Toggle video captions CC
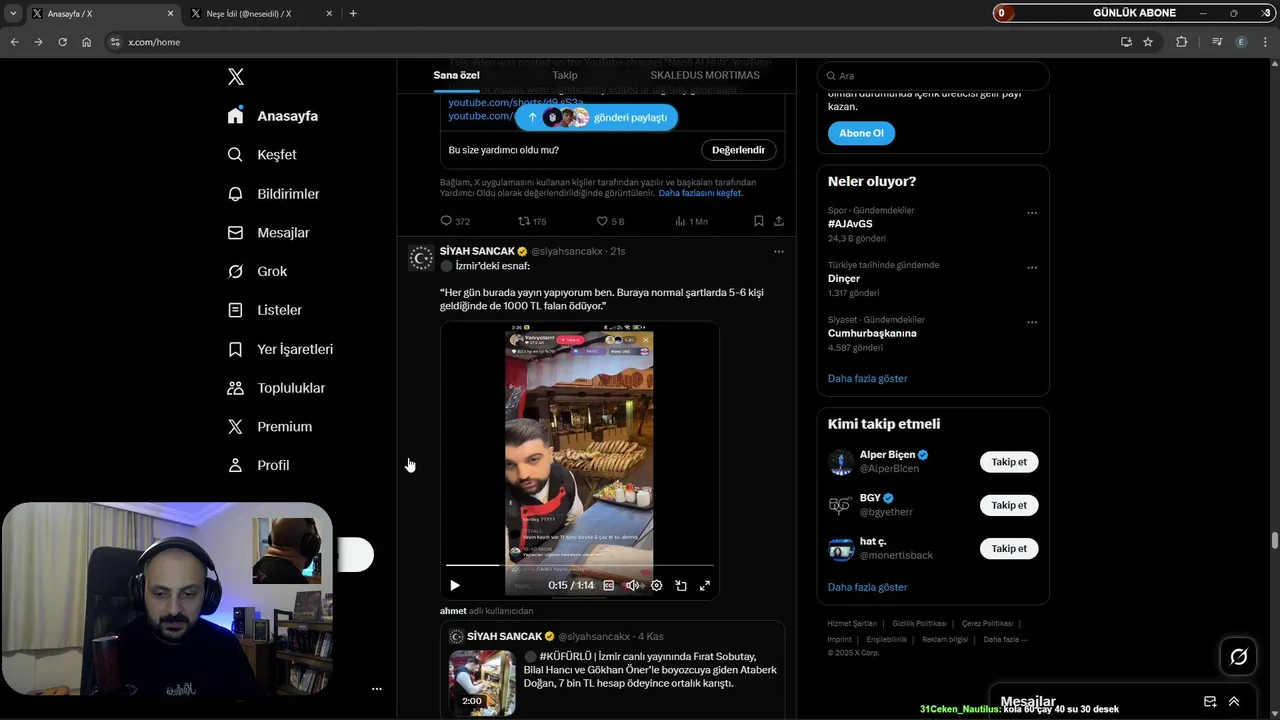The height and width of the screenshot is (720, 1280). point(608,586)
